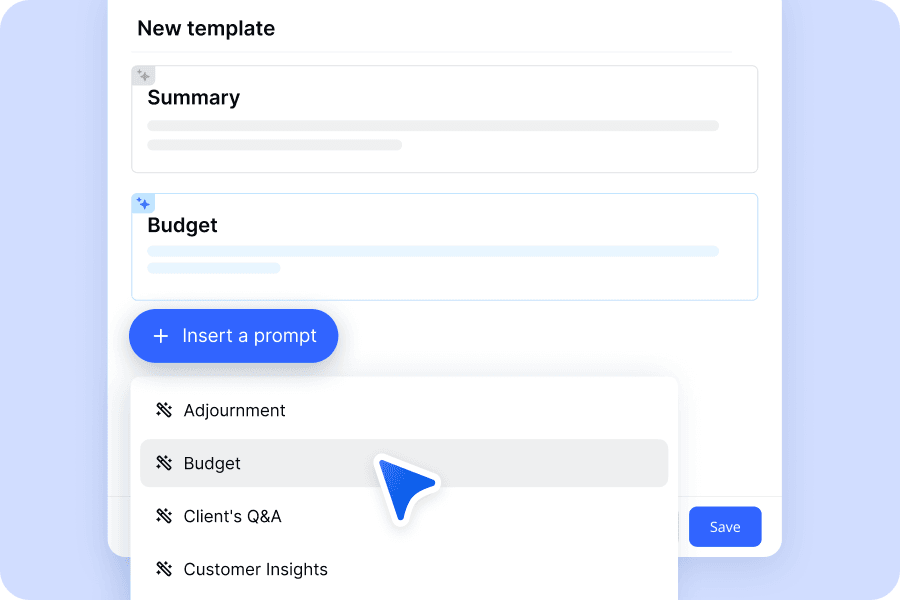
Task: Click the blue sparkle icon on Budget card
Action: pyautogui.click(x=143, y=203)
